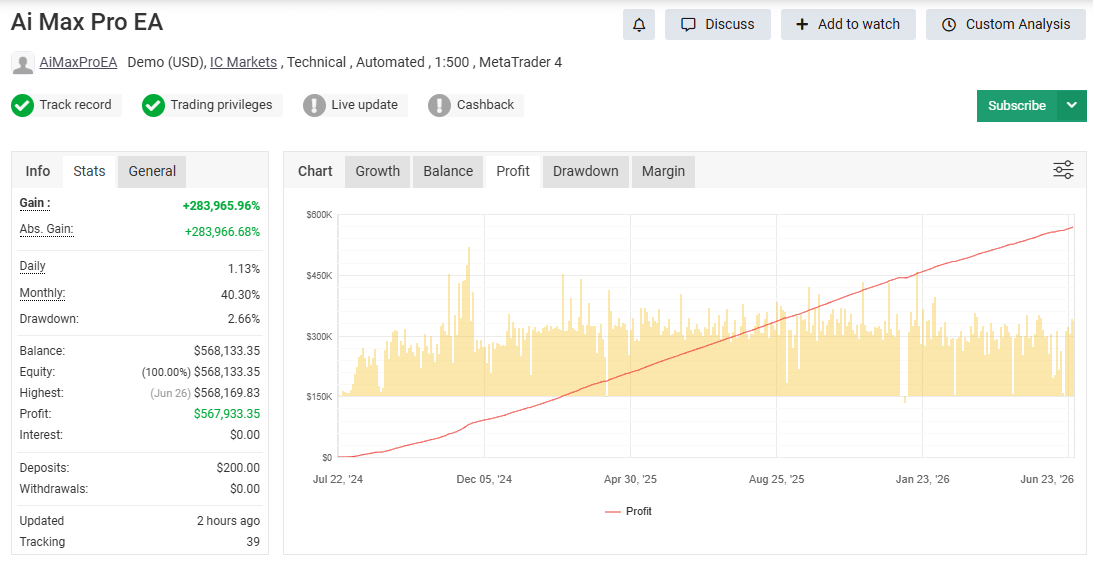1093x570 pixels.
Task: Expand the Subscribe dropdown arrow
Action: click(1071, 105)
